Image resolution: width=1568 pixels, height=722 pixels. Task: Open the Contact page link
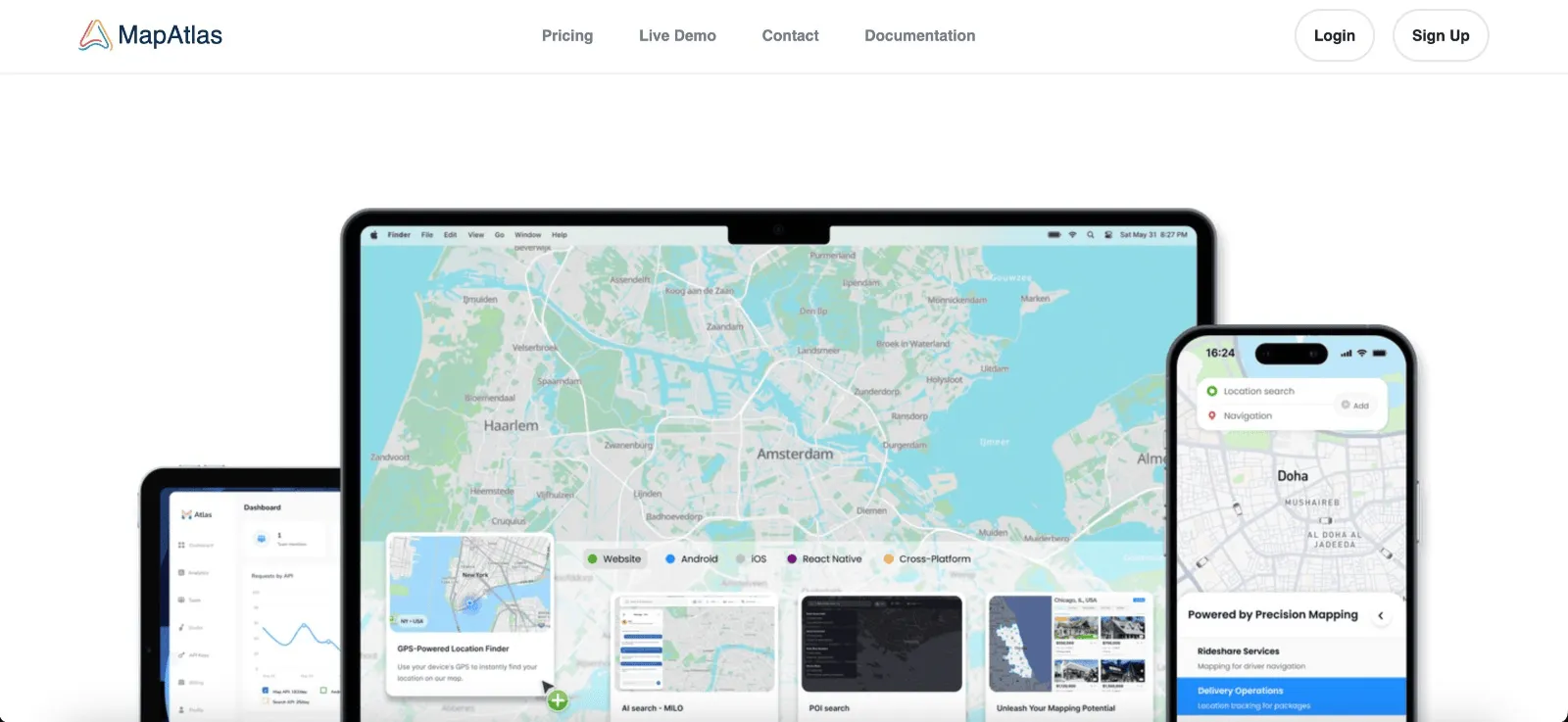pos(790,36)
